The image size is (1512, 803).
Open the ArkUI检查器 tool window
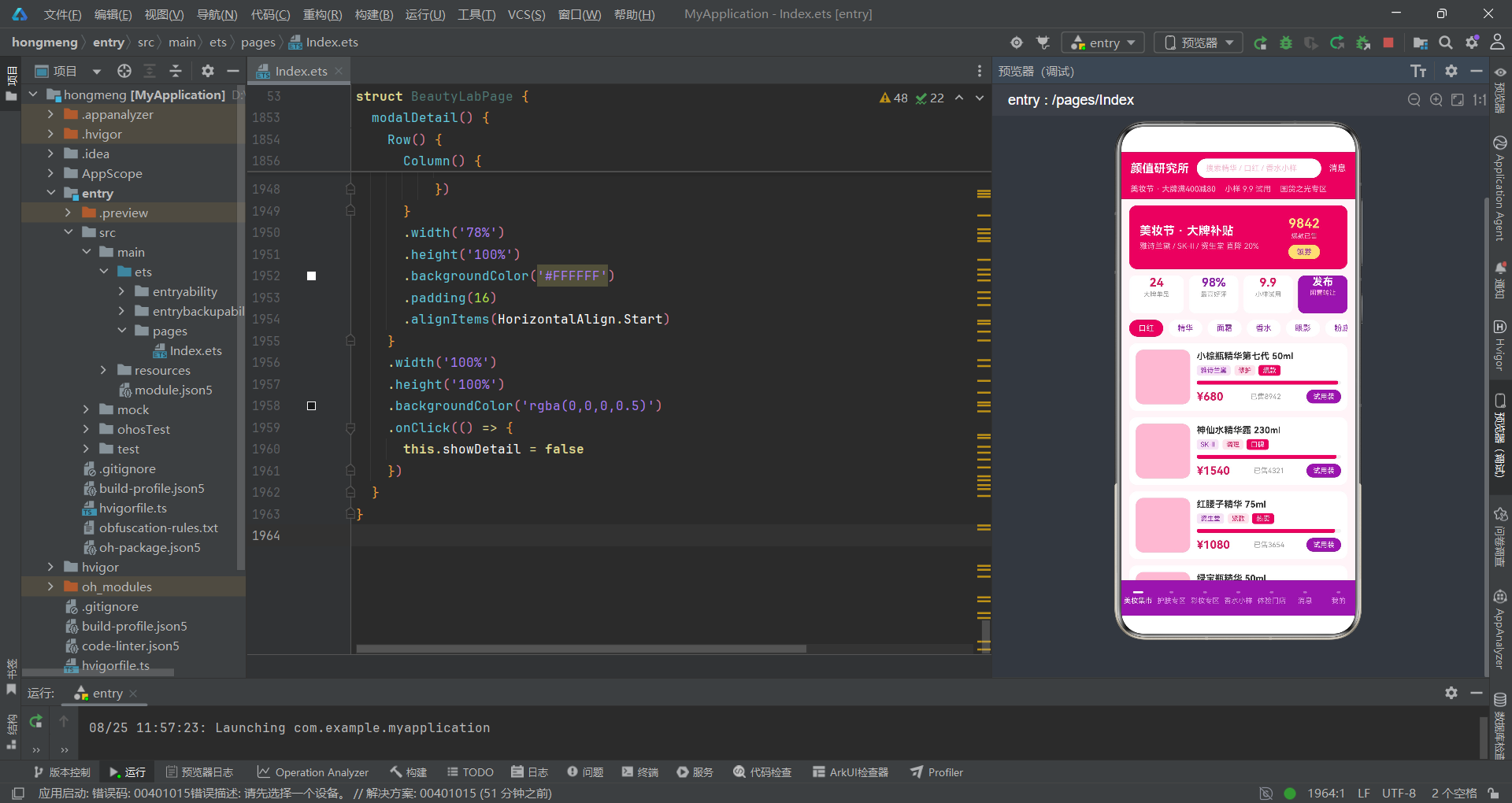point(850,772)
